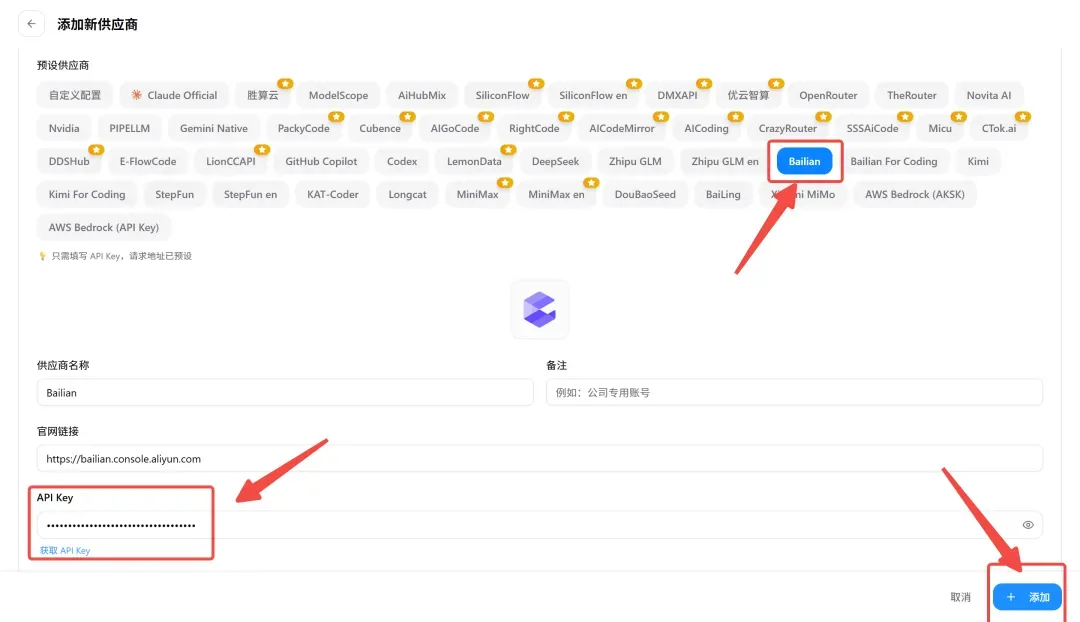Select the 胜算云 provider preset

coord(262,95)
